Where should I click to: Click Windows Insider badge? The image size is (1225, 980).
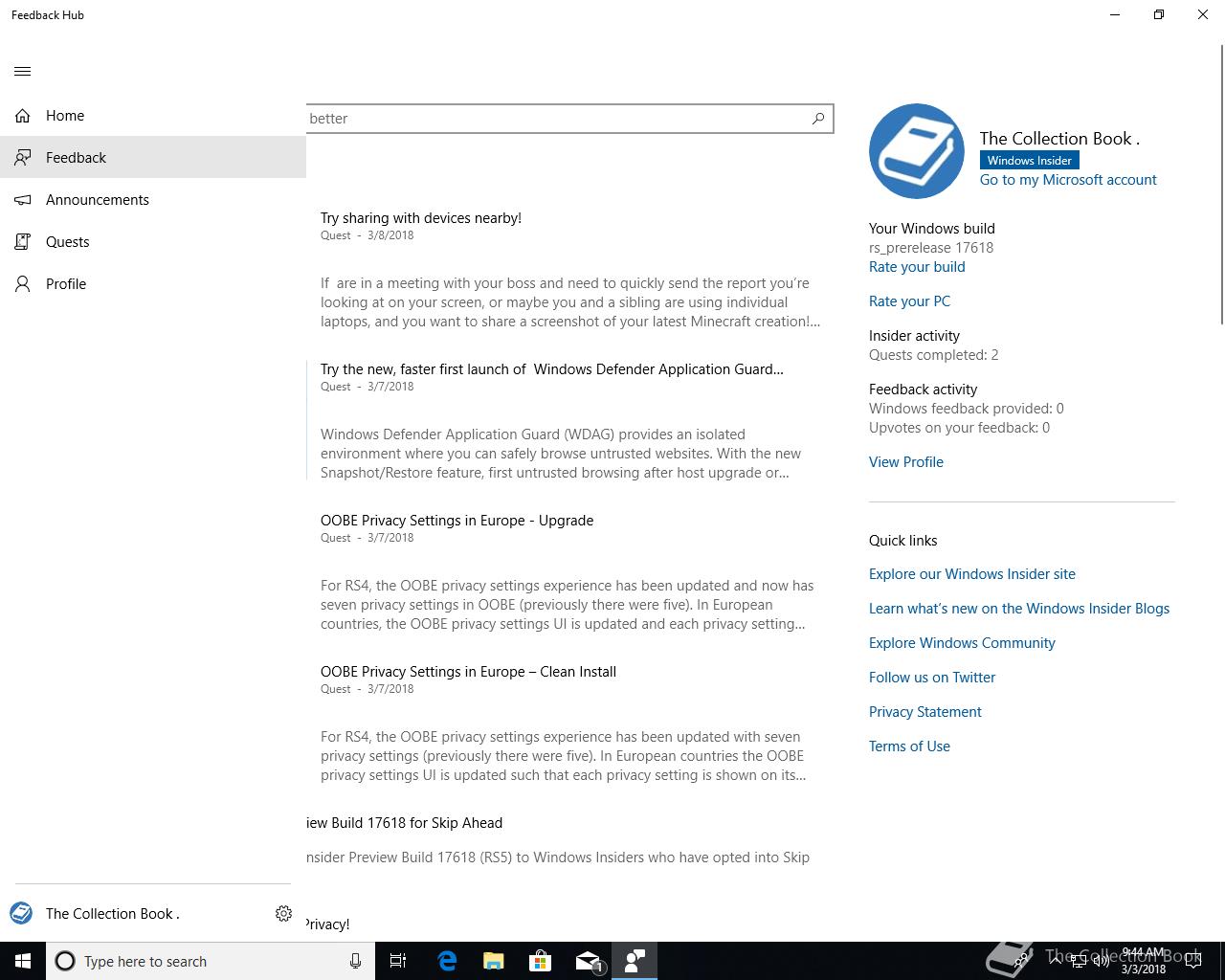coord(1029,160)
